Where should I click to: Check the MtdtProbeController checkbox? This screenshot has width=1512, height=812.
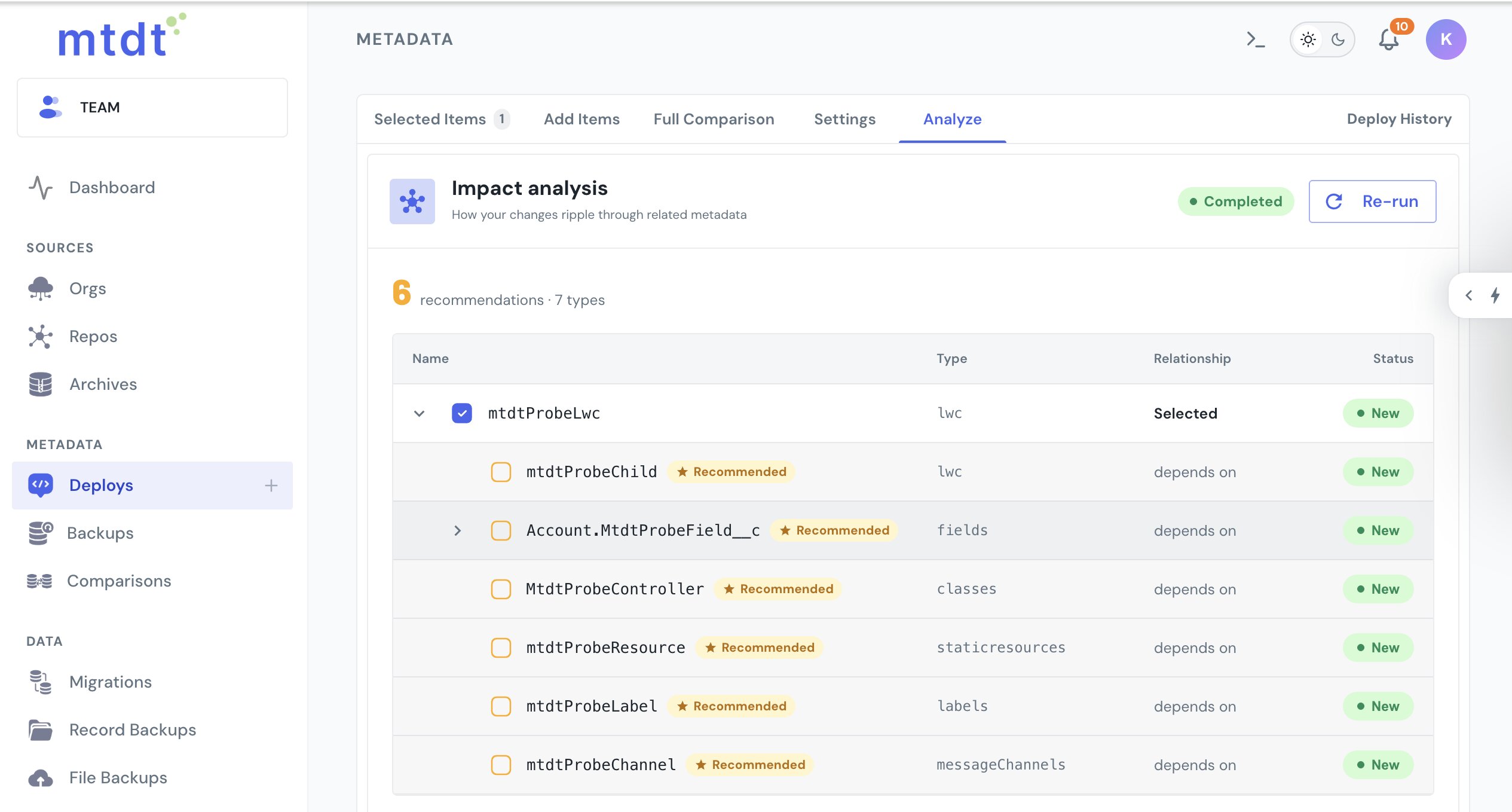click(501, 589)
